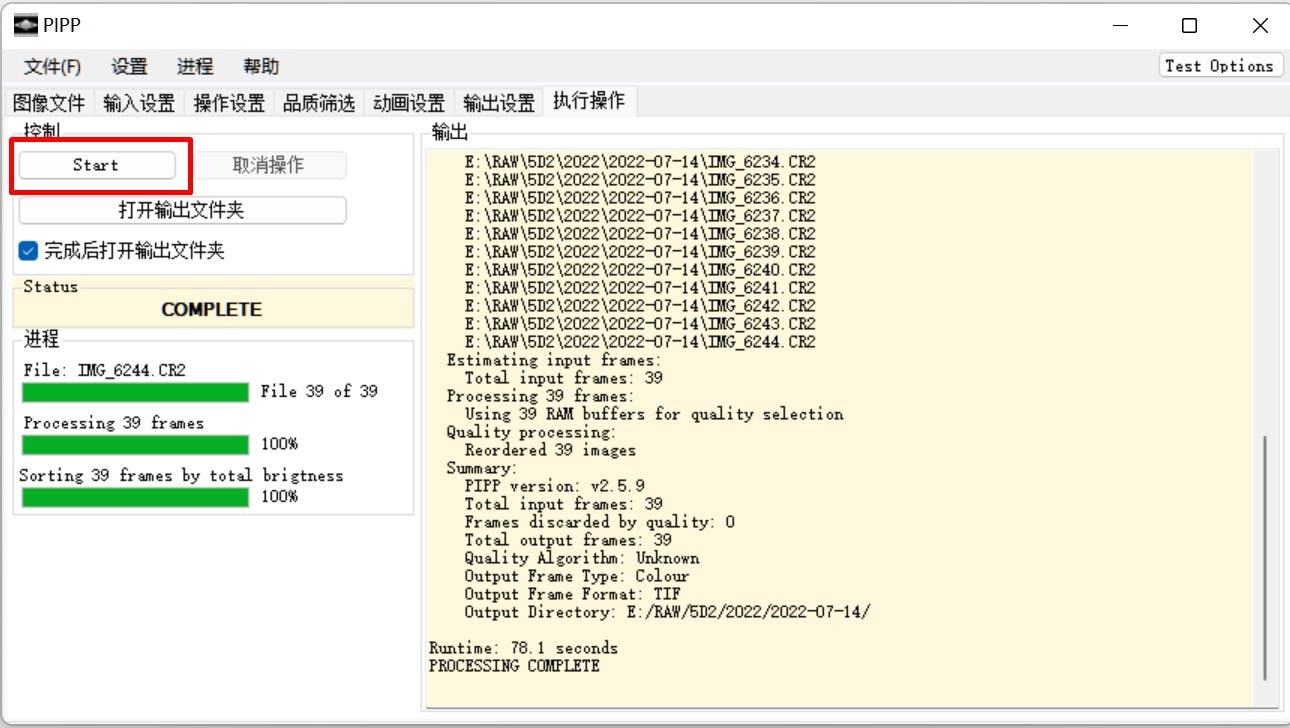Click 'Output Frame Format: TIF' line
This screenshot has height=728, width=1290.
(x=572, y=594)
